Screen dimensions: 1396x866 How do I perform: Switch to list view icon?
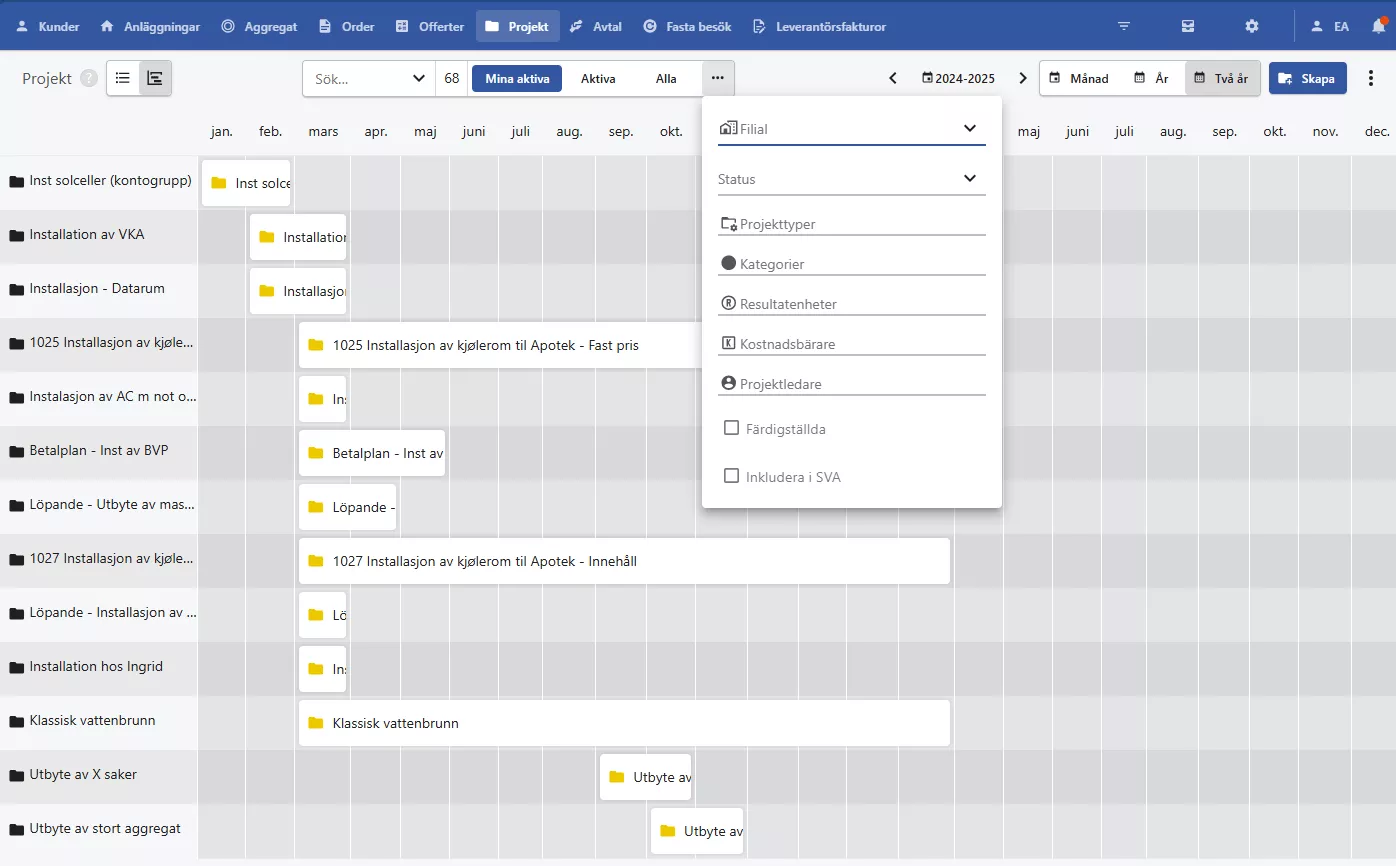tap(123, 78)
